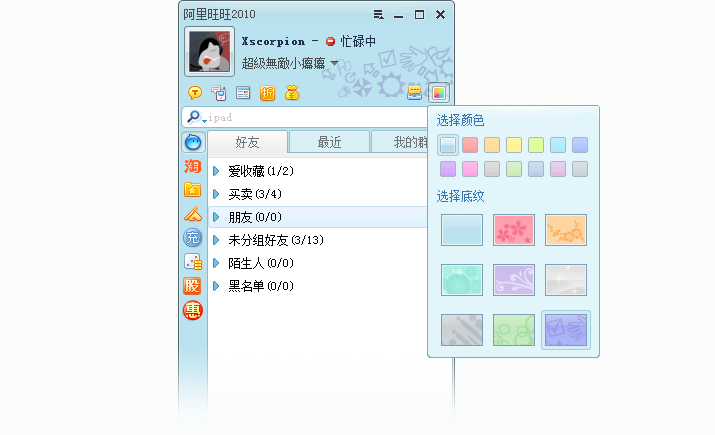Click the message box icon beside skin button

tap(416, 94)
